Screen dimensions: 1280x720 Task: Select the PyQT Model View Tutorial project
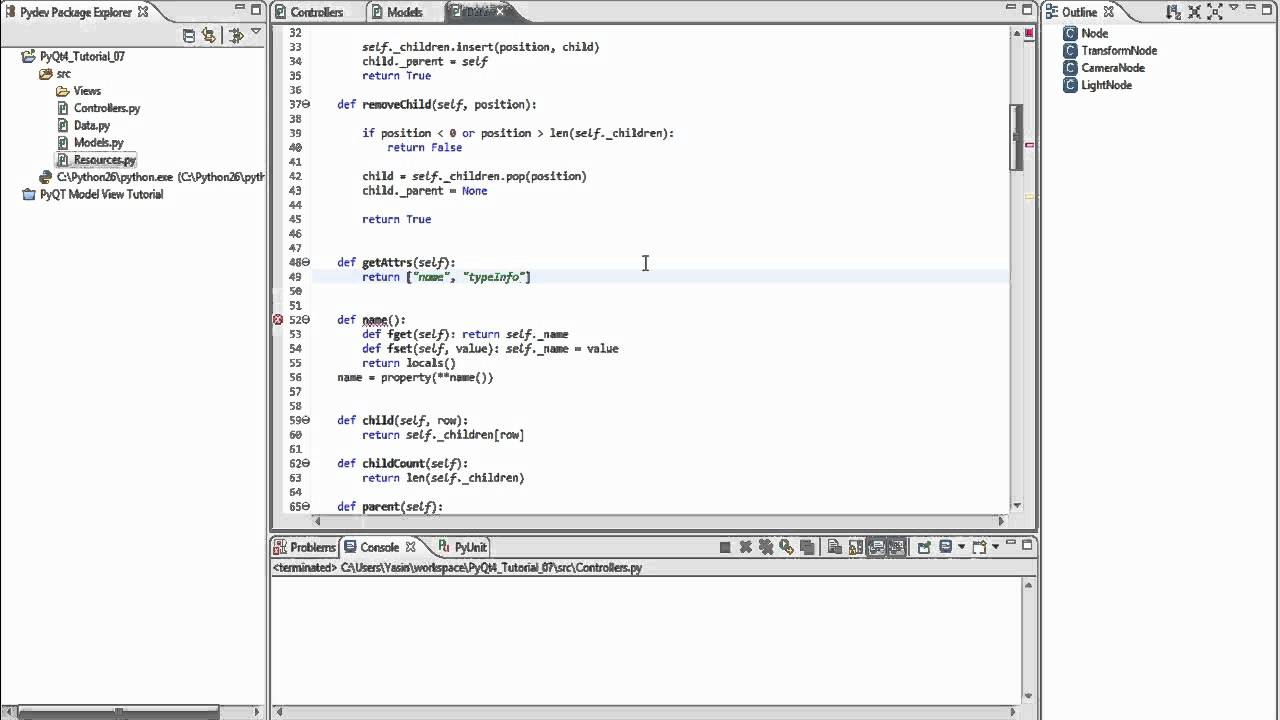pyautogui.click(x=101, y=194)
